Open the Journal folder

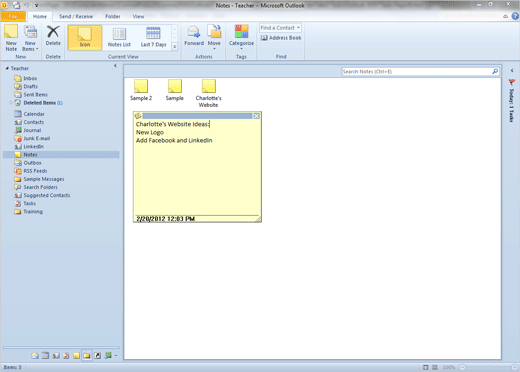[32, 130]
